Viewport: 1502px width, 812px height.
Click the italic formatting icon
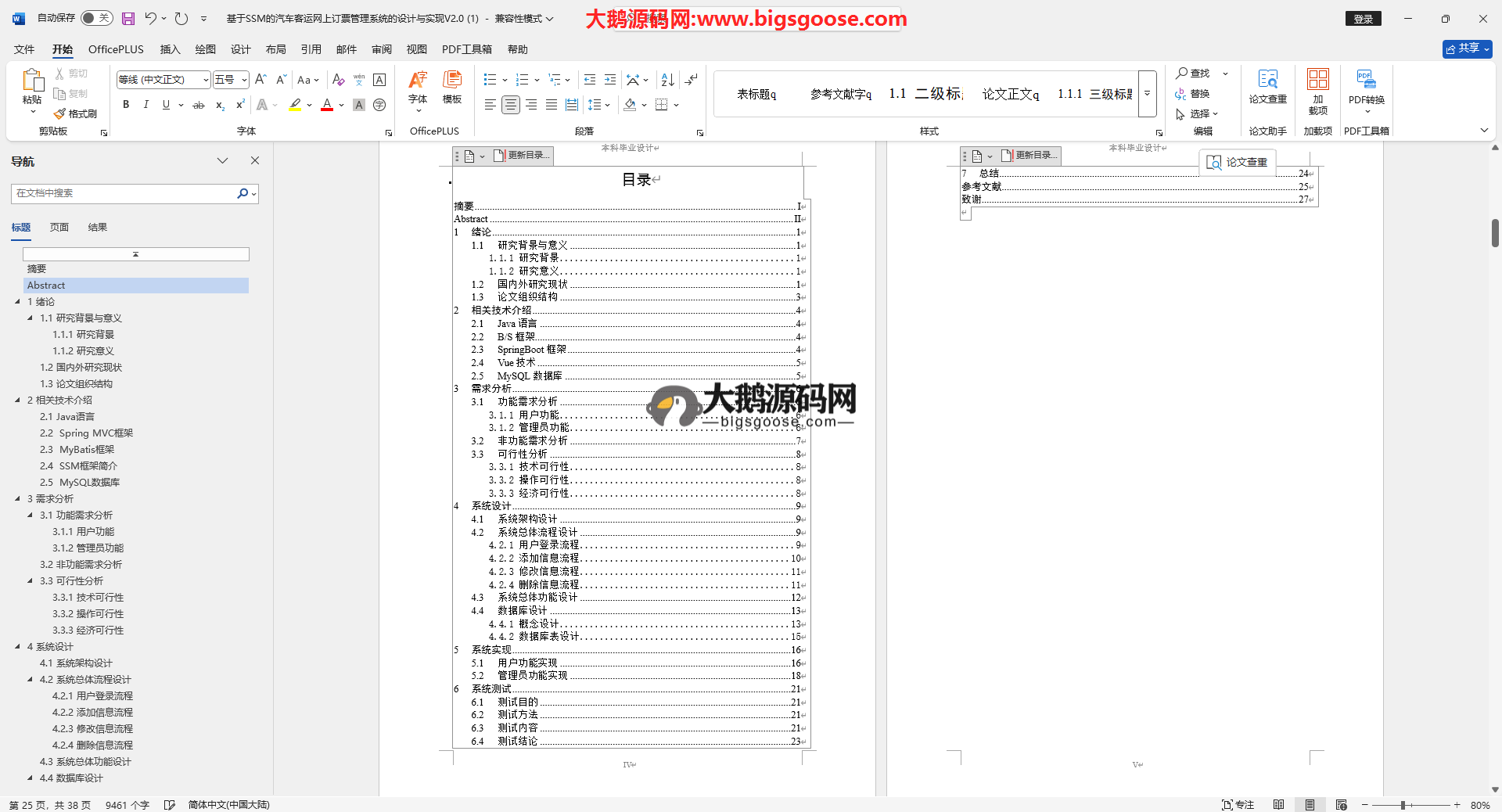pos(146,105)
